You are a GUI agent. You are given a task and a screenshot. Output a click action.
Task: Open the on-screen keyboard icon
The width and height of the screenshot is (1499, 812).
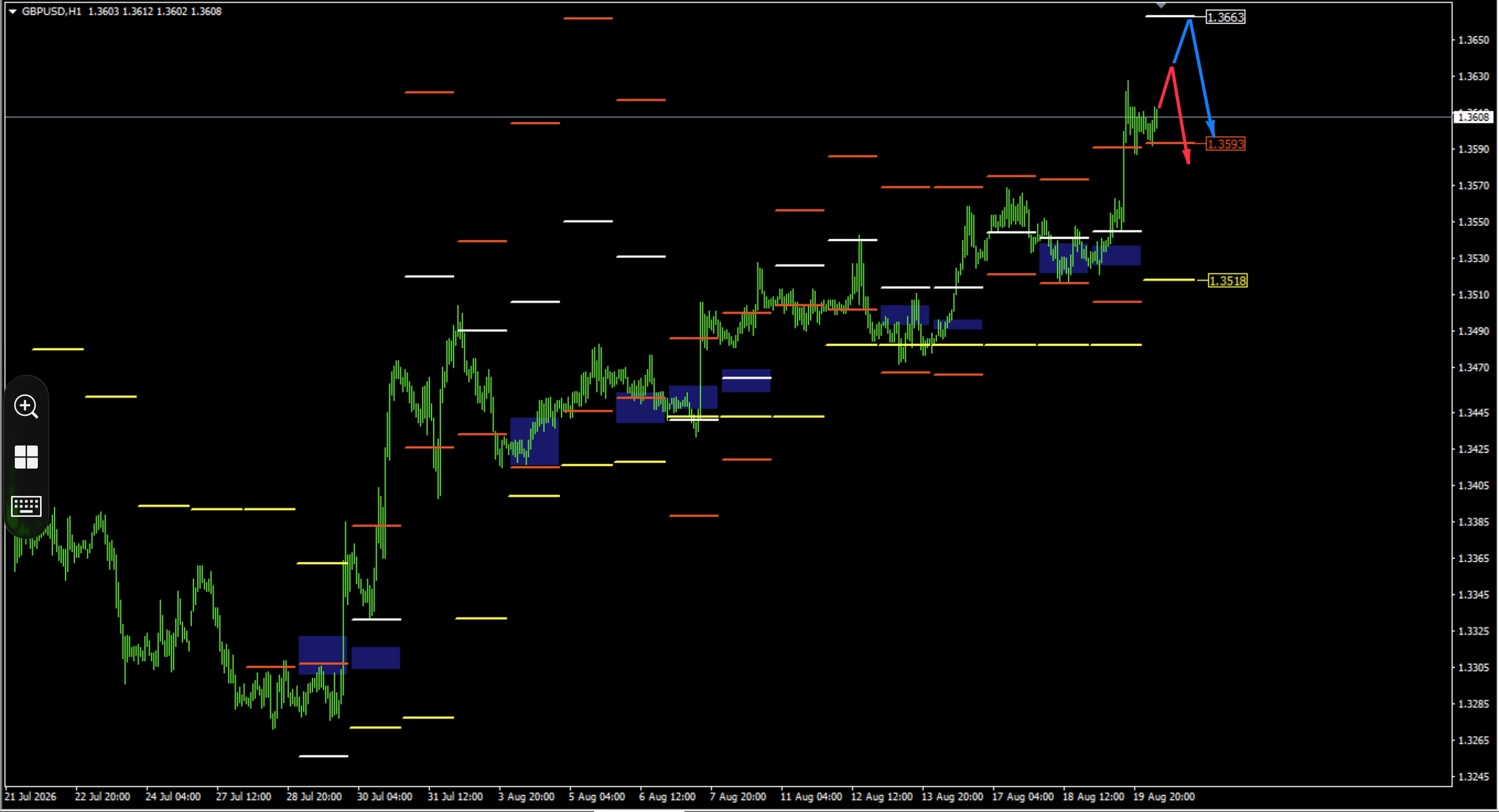26,506
